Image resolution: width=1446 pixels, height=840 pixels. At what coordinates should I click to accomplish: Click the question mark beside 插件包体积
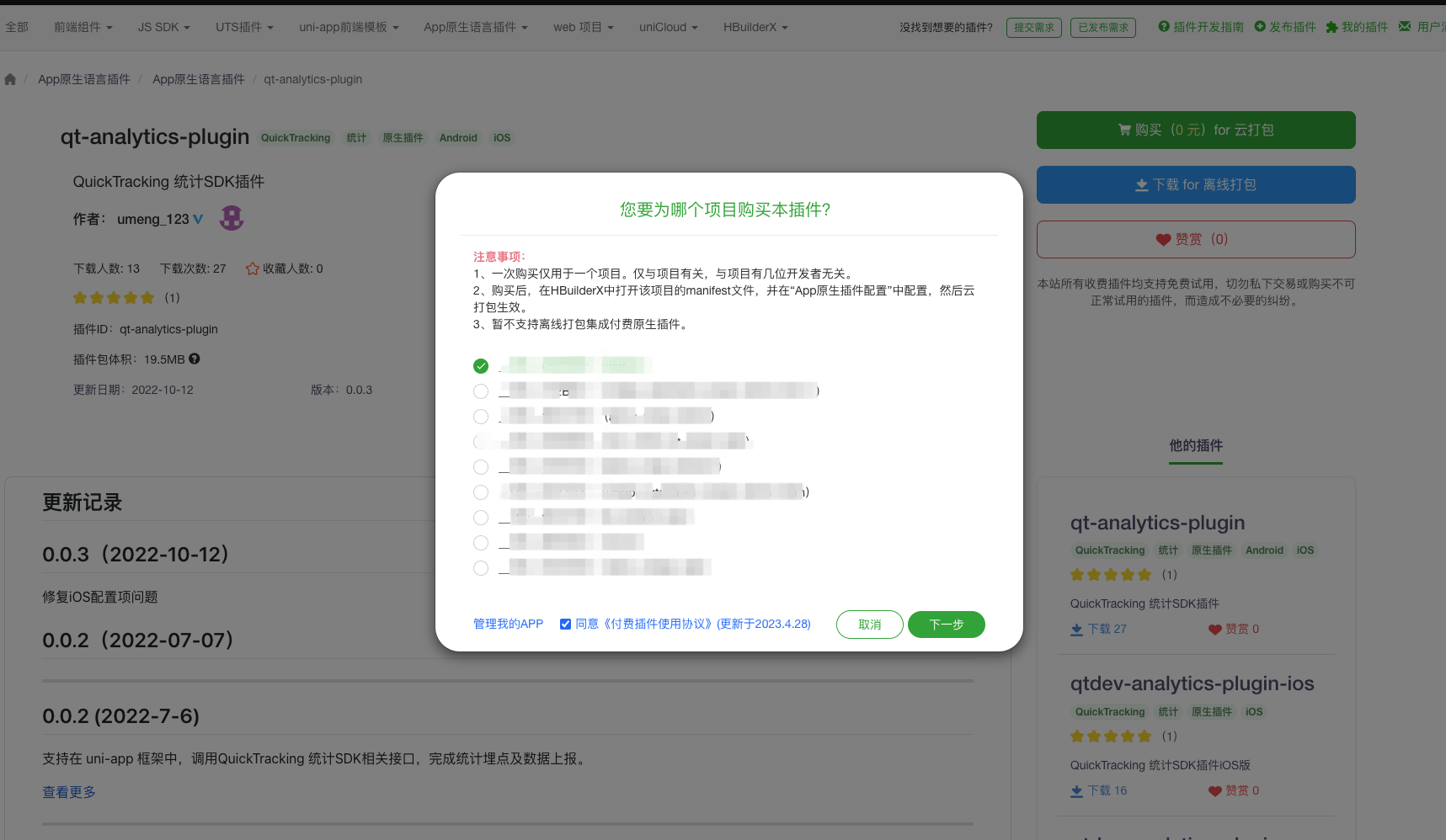coord(195,359)
